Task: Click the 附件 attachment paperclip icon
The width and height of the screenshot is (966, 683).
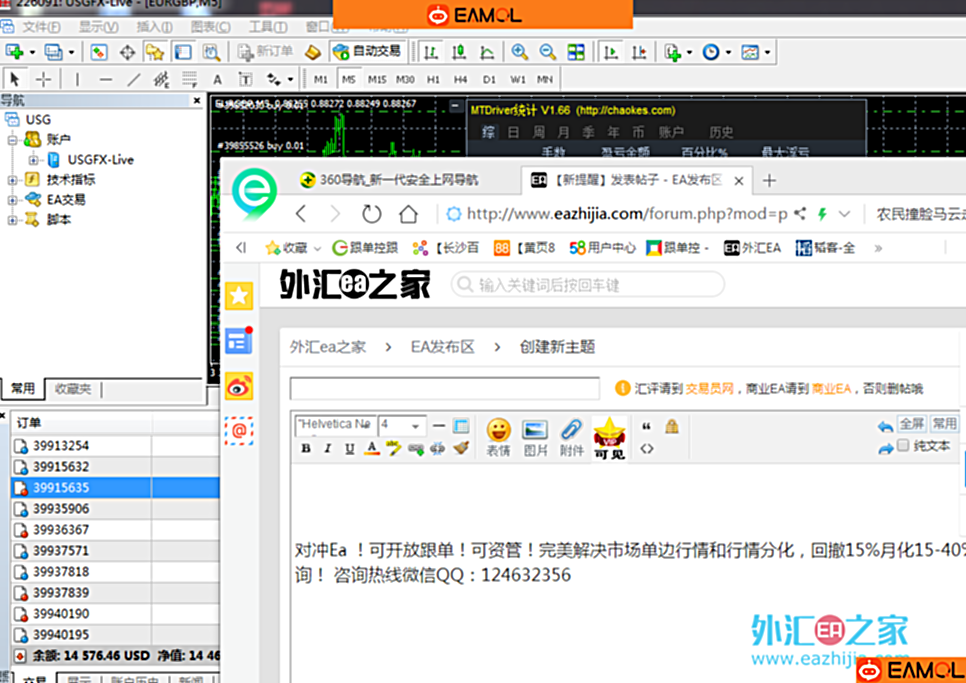Action: pyautogui.click(x=572, y=437)
